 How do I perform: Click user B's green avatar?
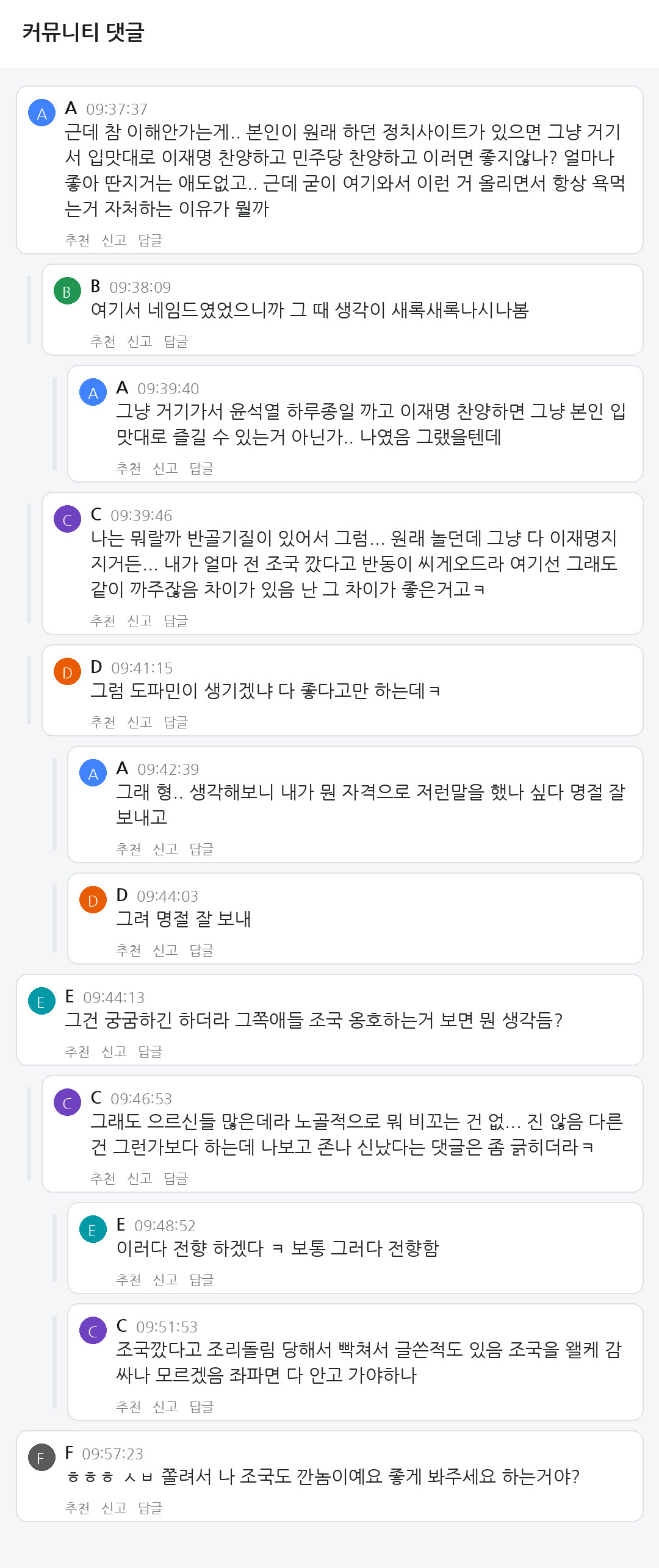[x=68, y=291]
